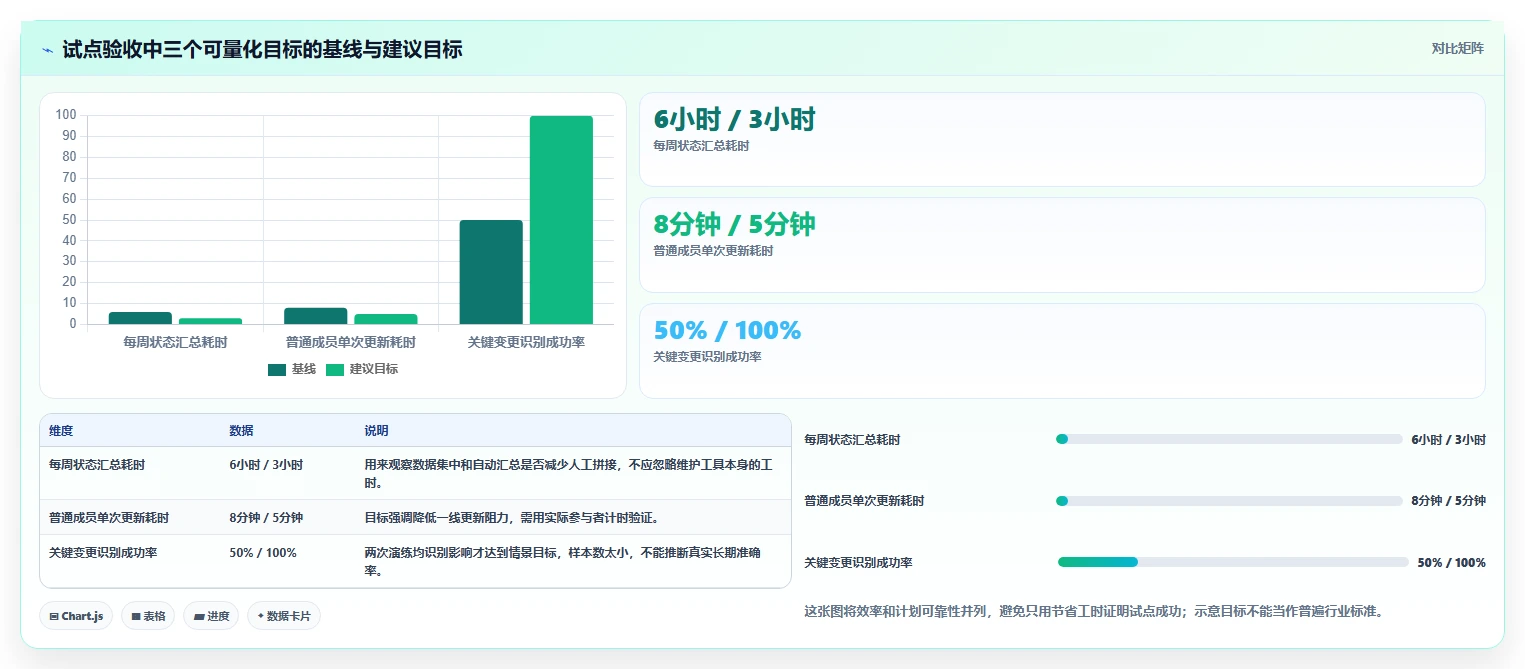Screen dimensions: 1525x669
Task: Click the chart x-axis label 关键变更识别成功率
Action: pos(526,342)
